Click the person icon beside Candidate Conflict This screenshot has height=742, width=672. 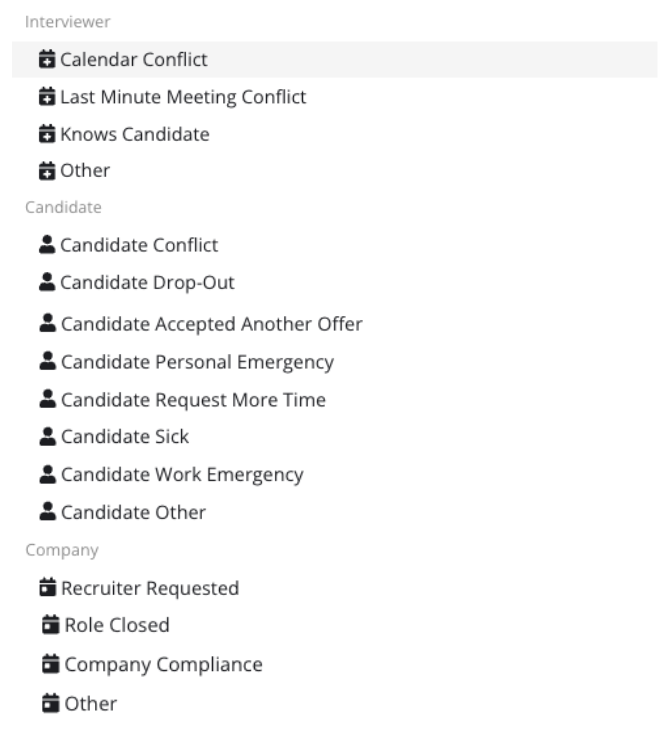(47, 245)
